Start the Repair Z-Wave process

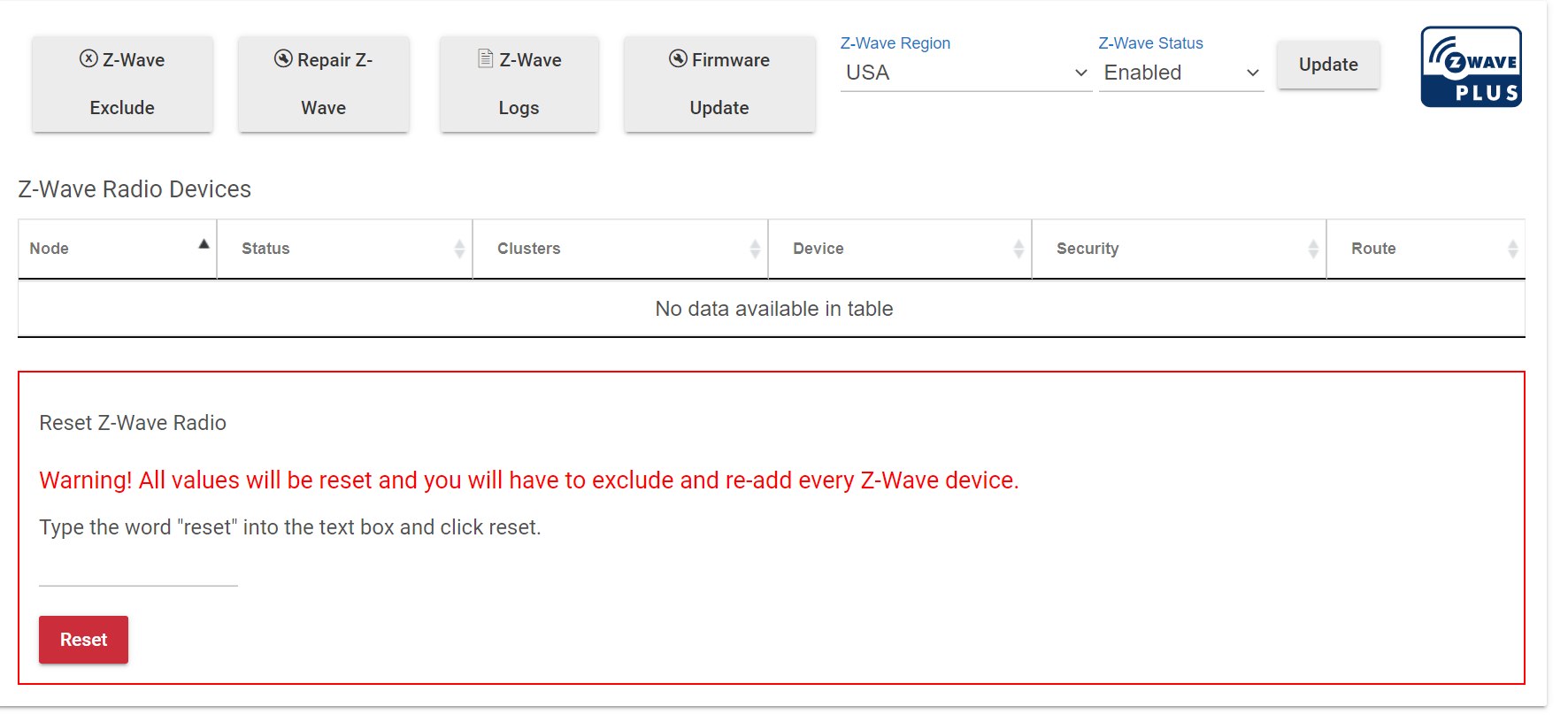click(324, 84)
